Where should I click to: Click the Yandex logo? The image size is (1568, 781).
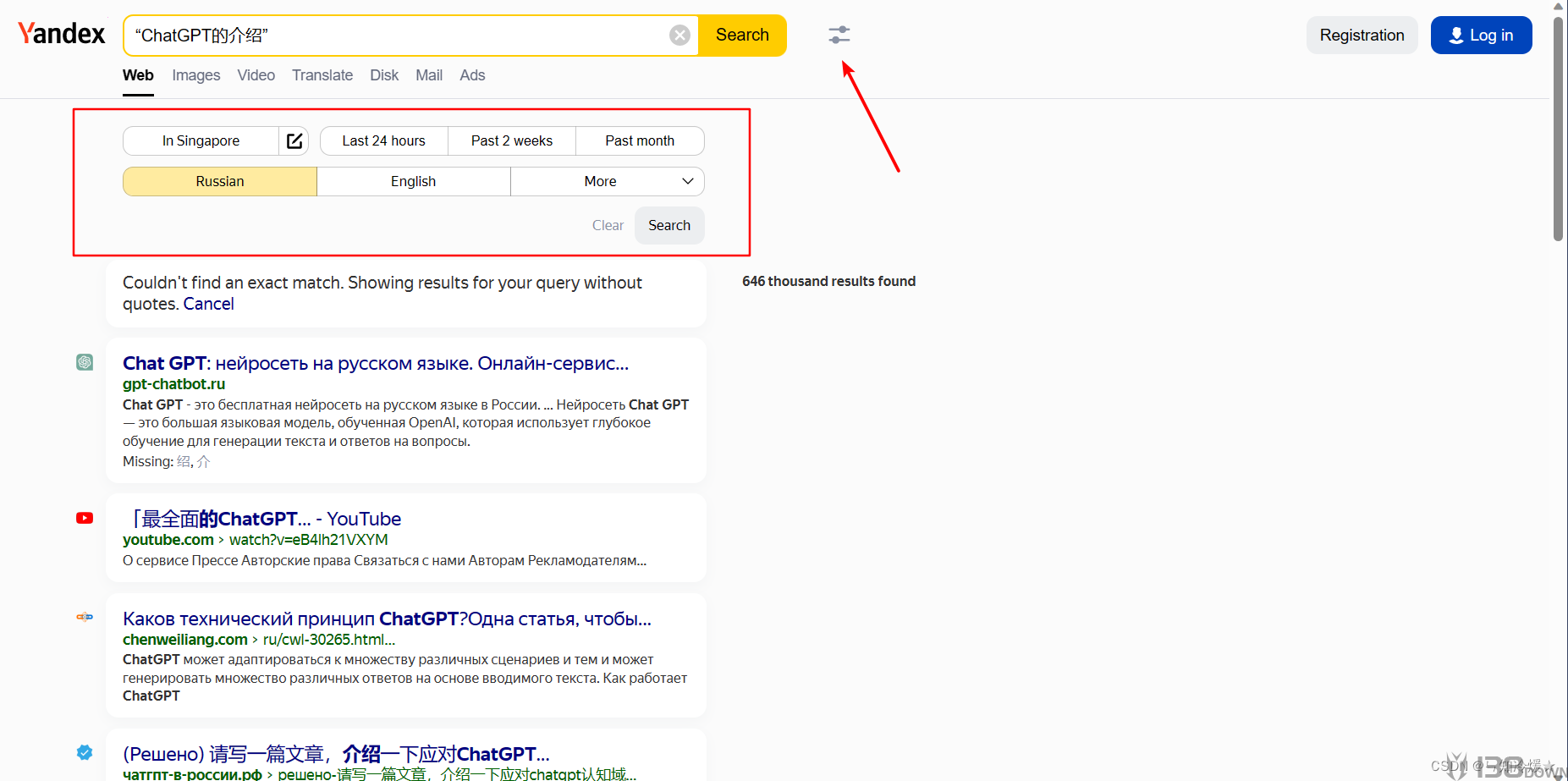pyautogui.click(x=62, y=34)
